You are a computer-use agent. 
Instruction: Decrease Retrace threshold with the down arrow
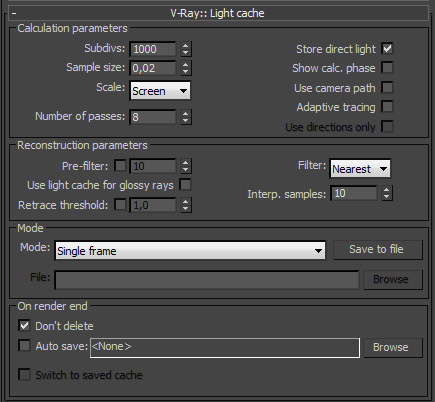186,209
